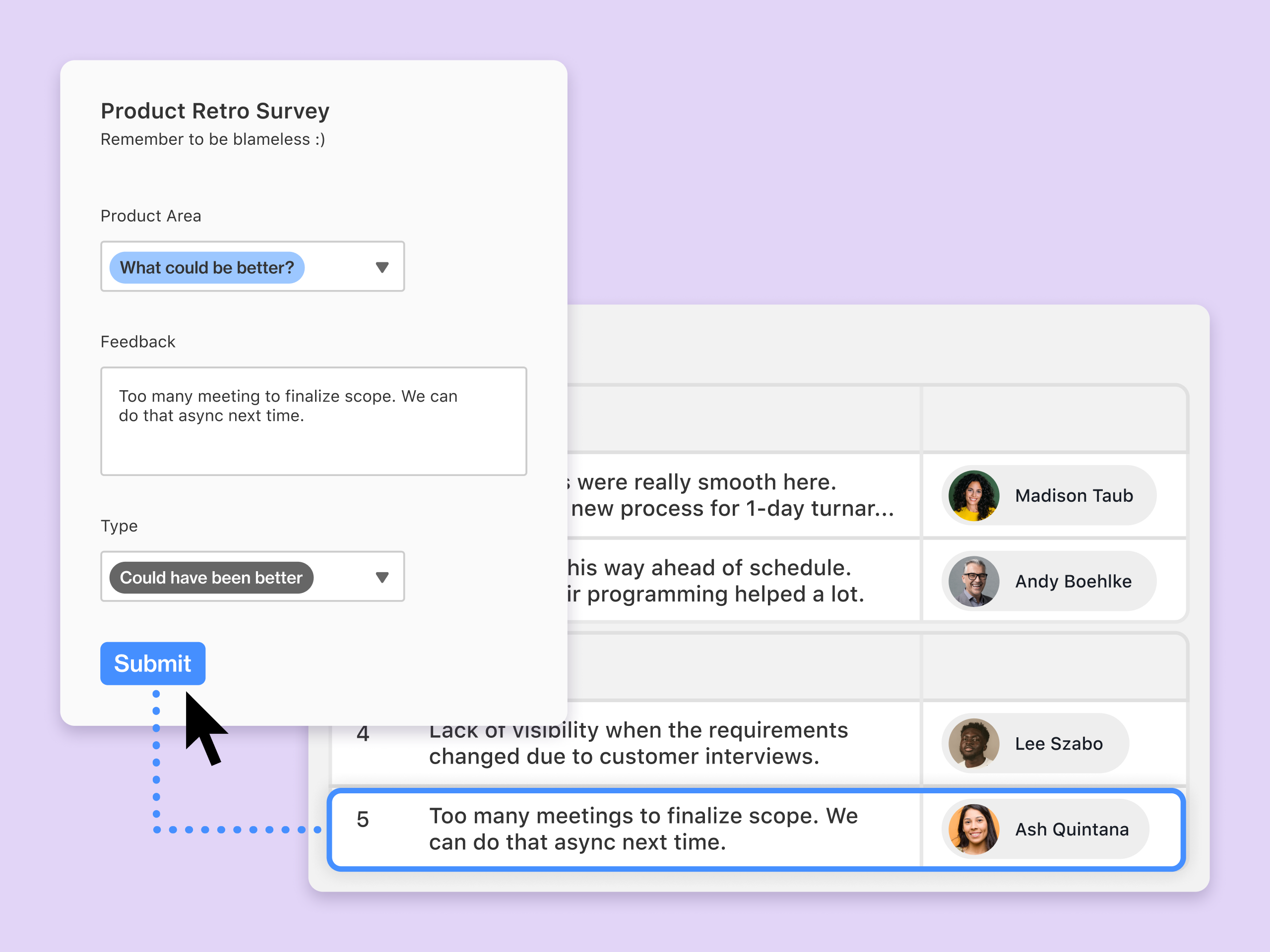Select the Madison Taub name chip
Image resolution: width=1270 pixels, height=952 pixels.
1074,495
